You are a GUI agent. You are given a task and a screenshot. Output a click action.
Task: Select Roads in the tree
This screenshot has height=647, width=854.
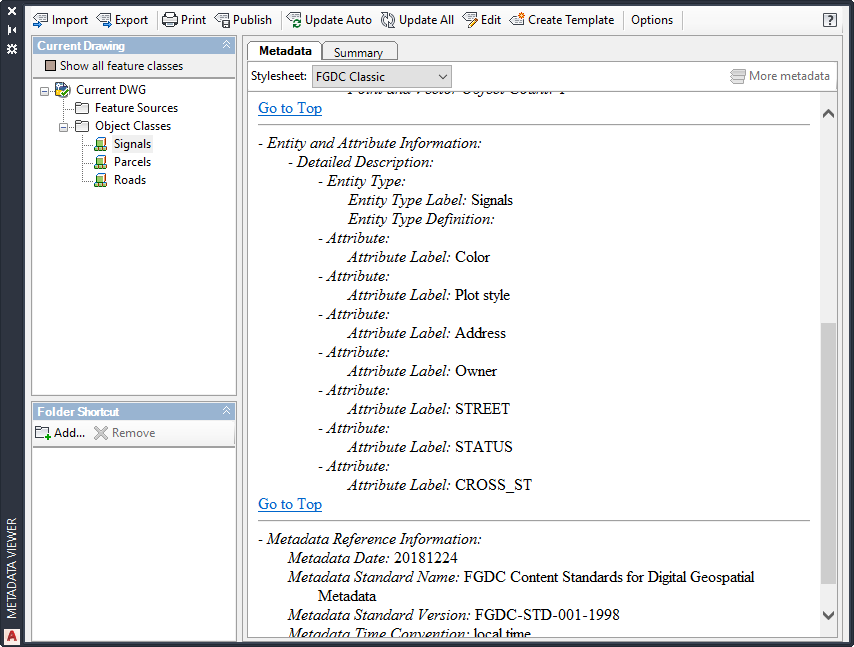pyautogui.click(x=130, y=180)
